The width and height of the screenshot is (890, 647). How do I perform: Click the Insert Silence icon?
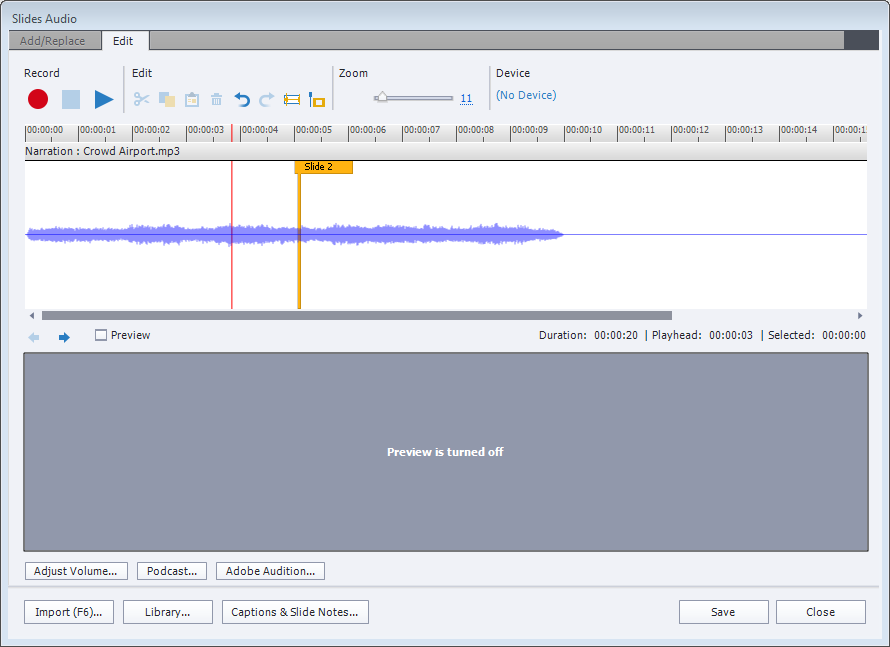[291, 99]
